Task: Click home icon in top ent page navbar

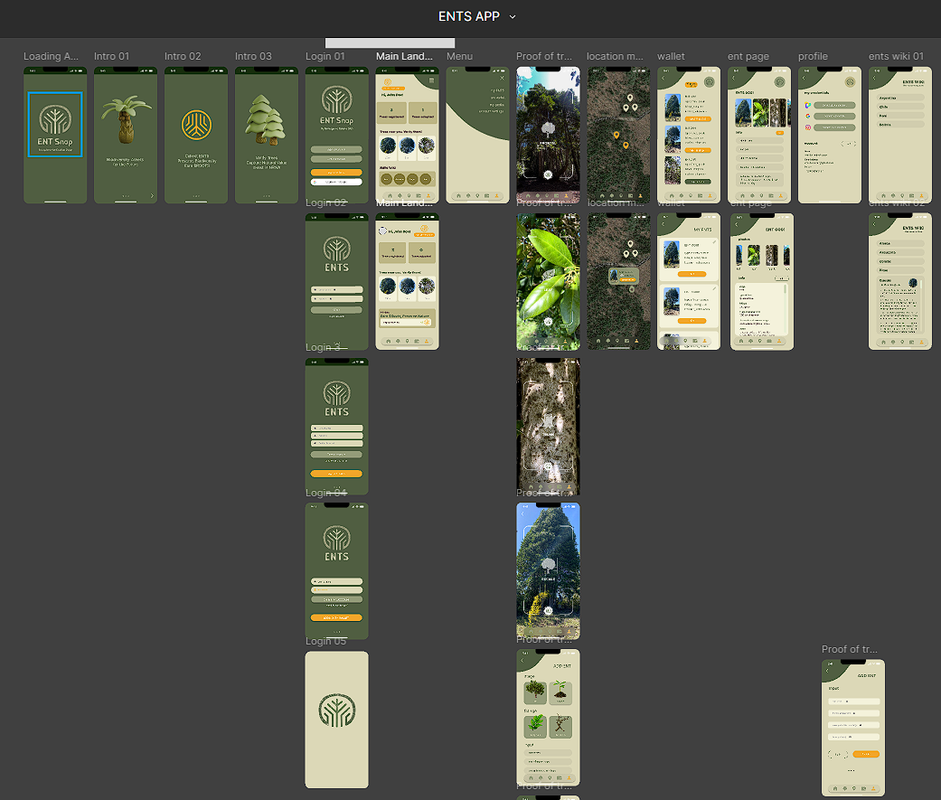Action: pyautogui.click(x=742, y=196)
